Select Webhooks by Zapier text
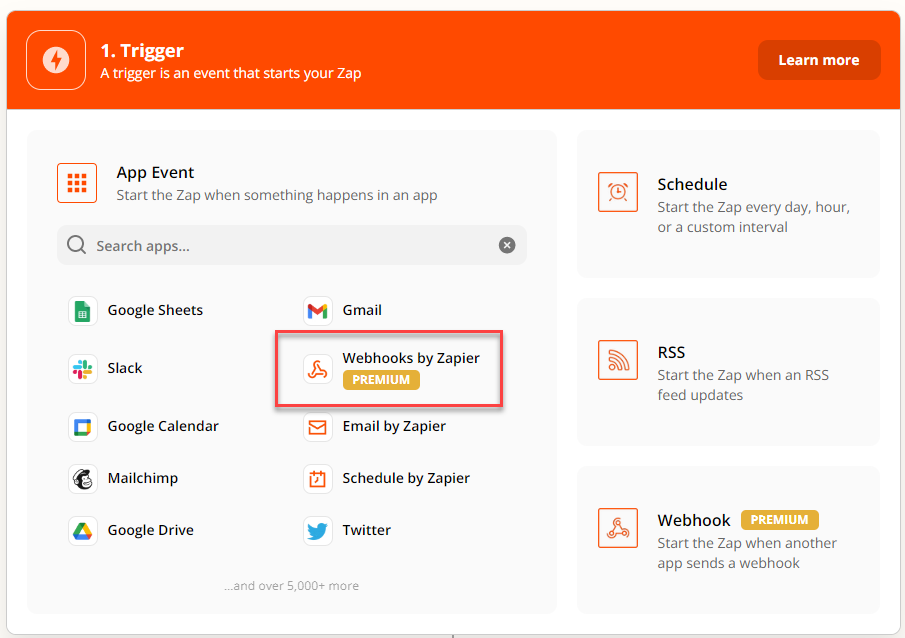 [411, 358]
